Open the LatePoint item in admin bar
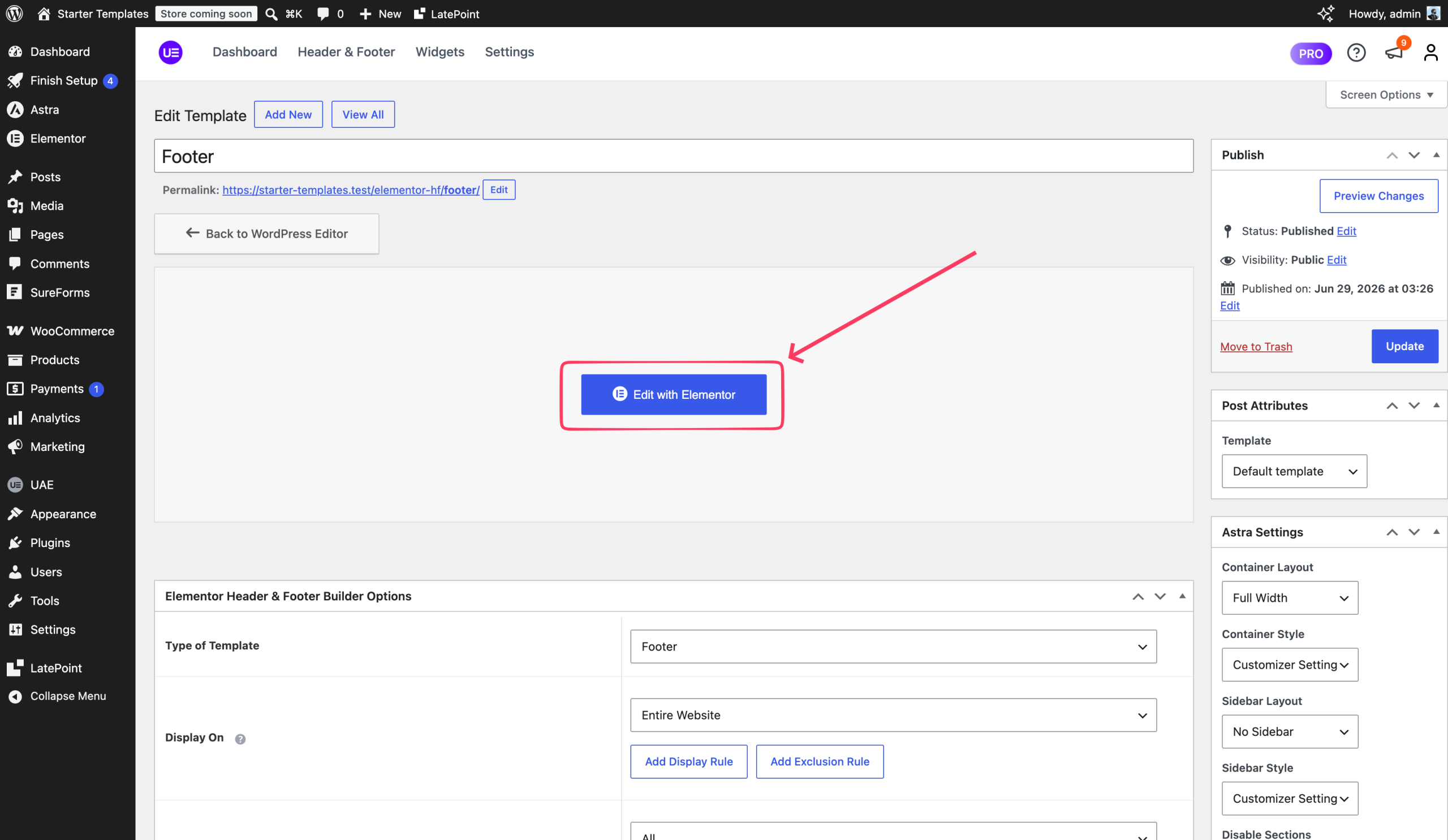Image resolution: width=1448 pixels, height=840 pixels. [446, 14]
